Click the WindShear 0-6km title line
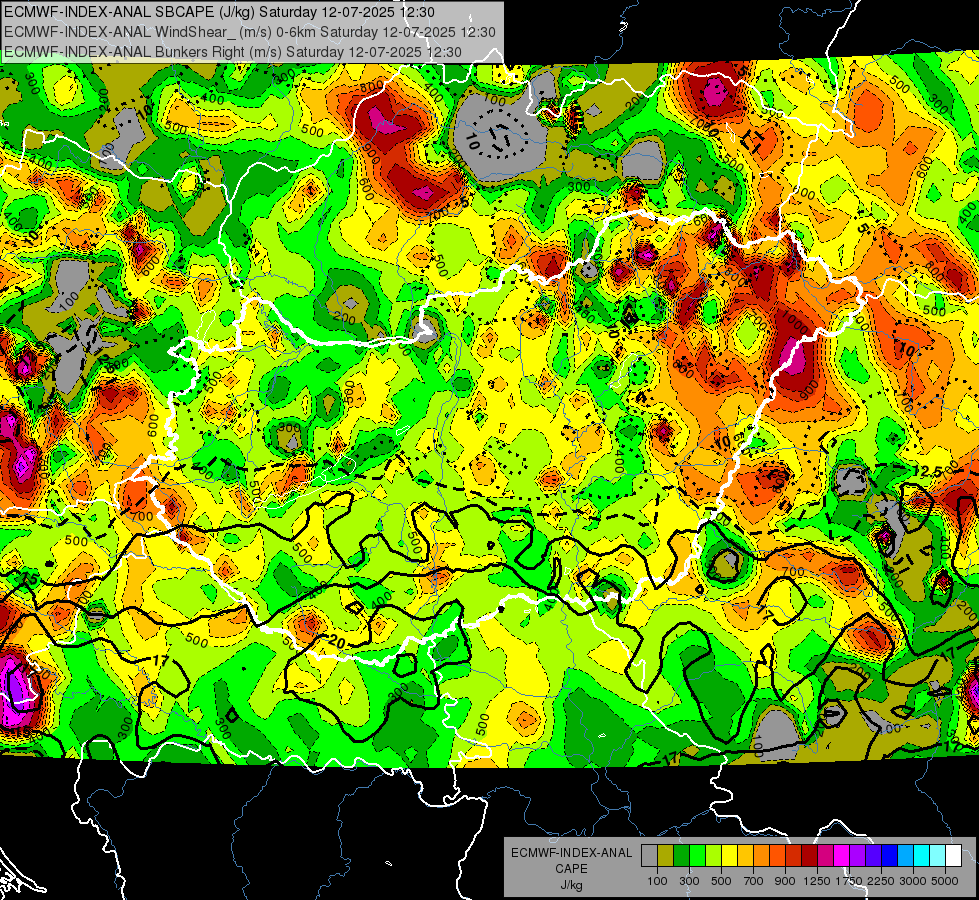The height and width of the screenshot is (900, 979). tap(250, 32)
